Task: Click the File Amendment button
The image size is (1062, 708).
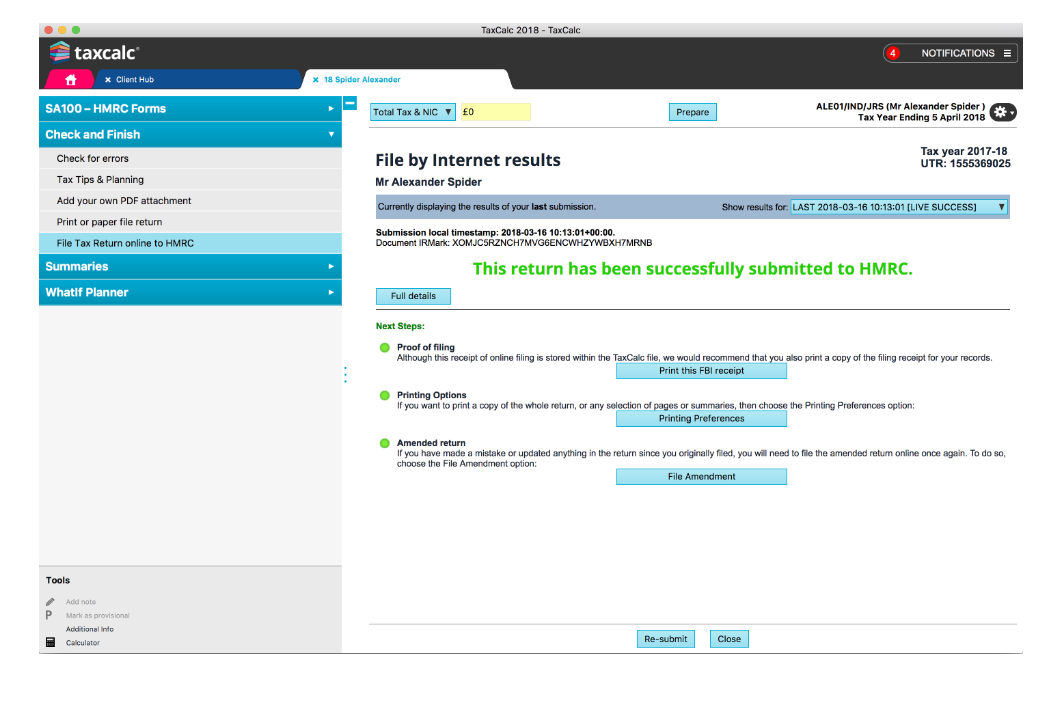Action: click(x=701, y=477)
